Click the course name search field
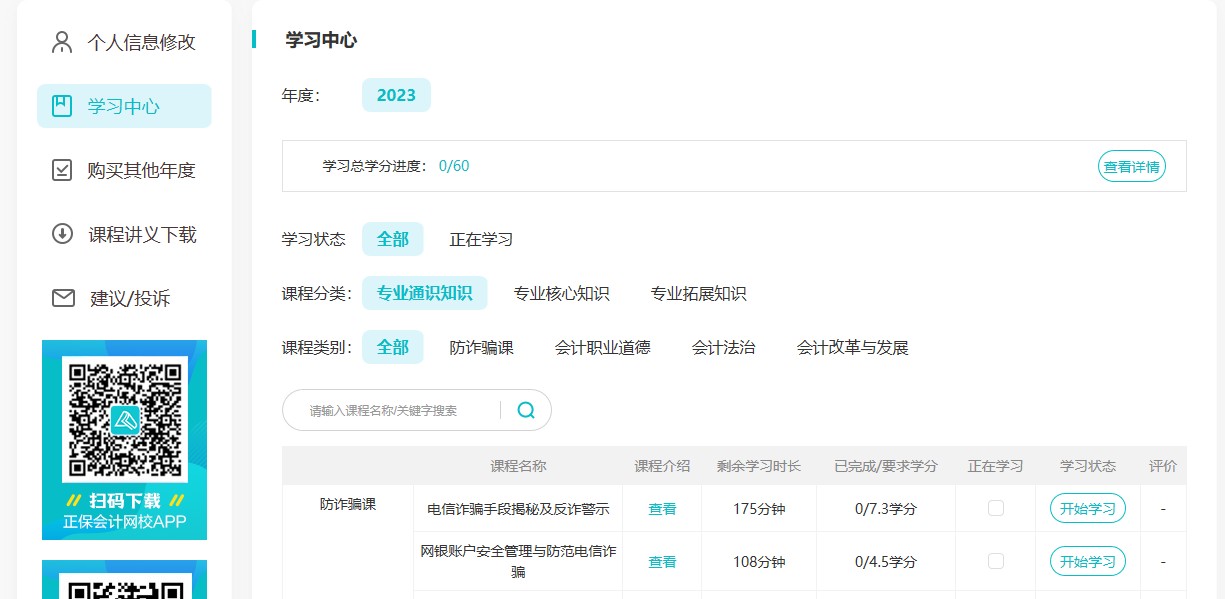The image size is (1225, 599). (x=400, y=410)
